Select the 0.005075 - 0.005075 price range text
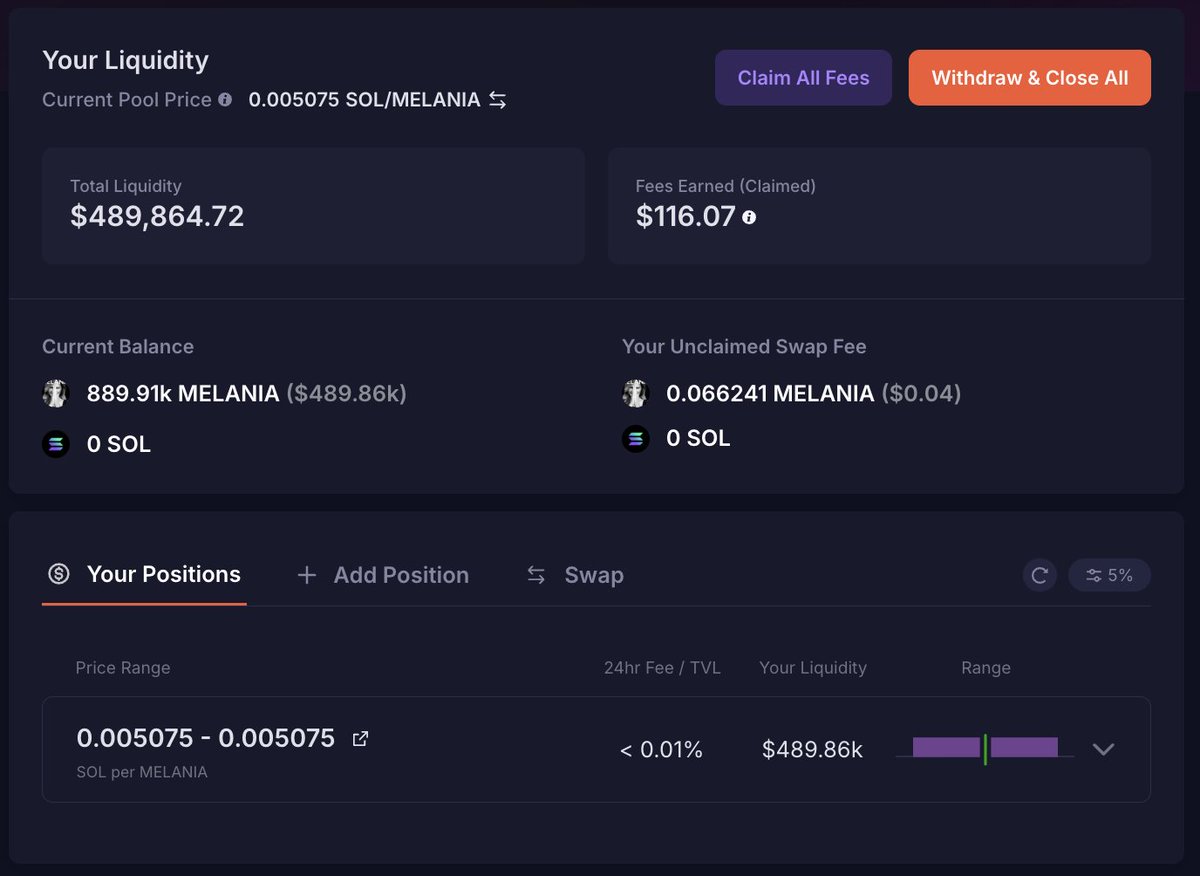Screen dimensions: 1200x876 pos(206,738)
